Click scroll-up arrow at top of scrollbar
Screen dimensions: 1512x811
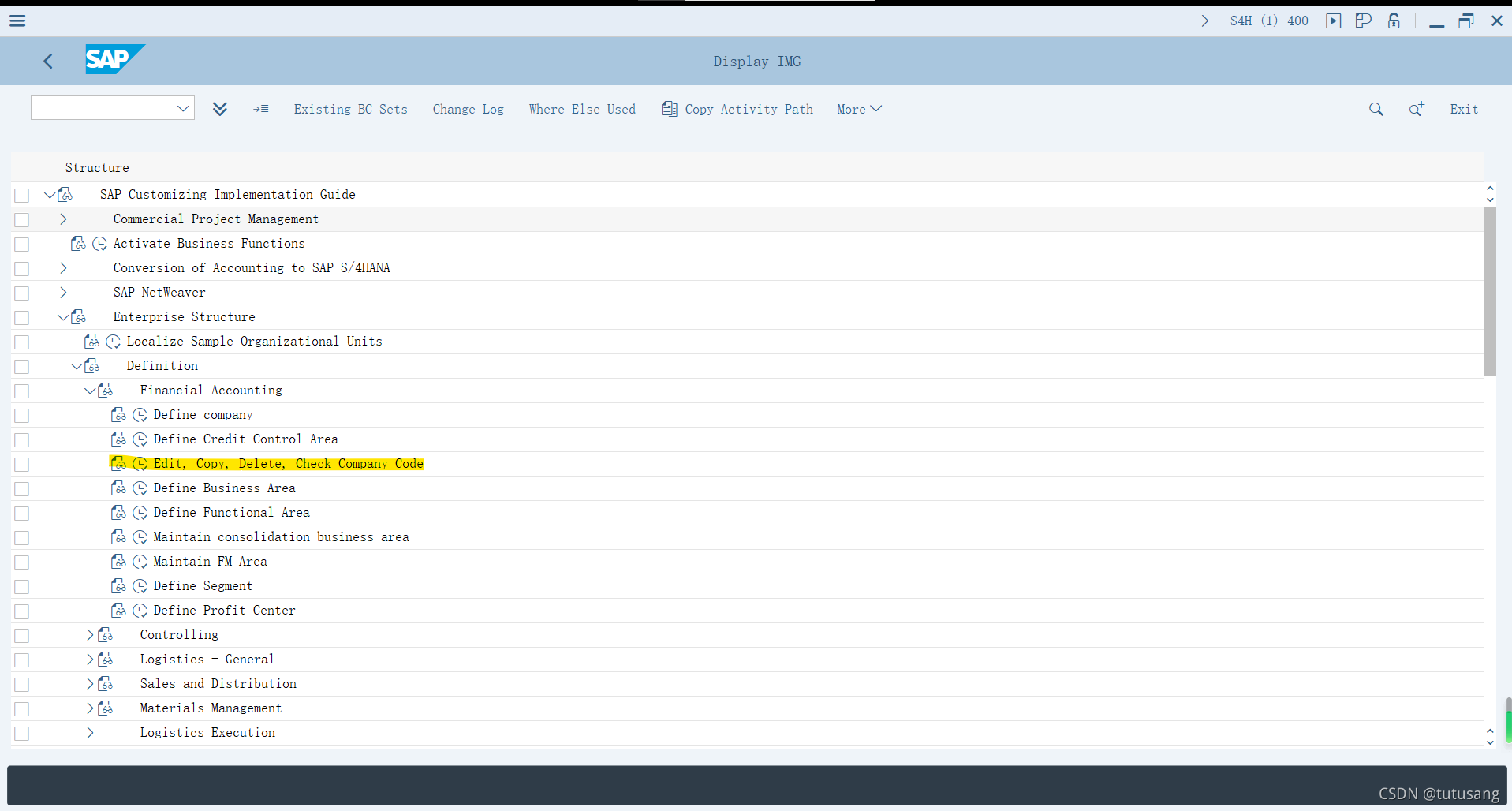pos(1490,189)
